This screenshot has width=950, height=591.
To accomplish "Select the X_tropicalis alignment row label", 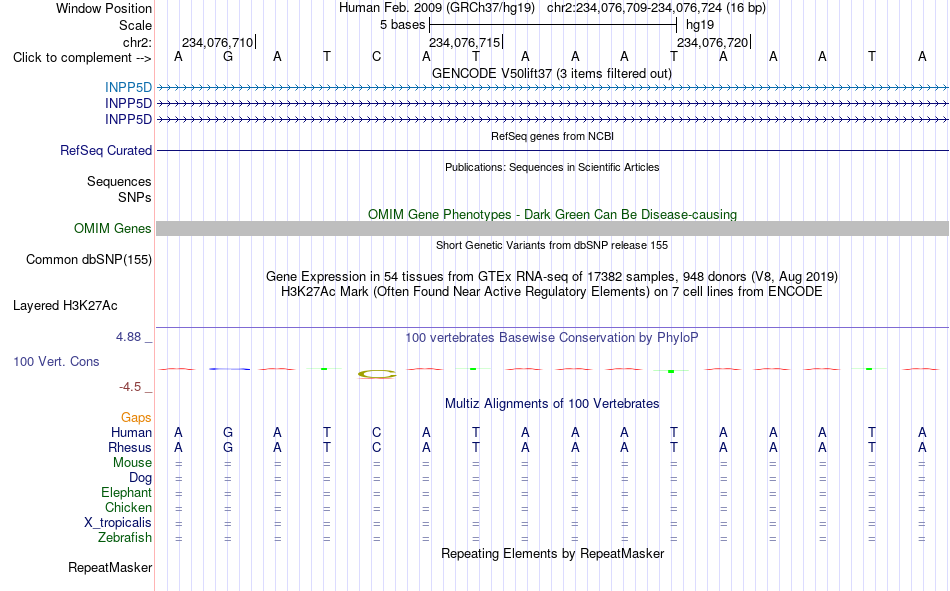I will (x=118, y=523).
